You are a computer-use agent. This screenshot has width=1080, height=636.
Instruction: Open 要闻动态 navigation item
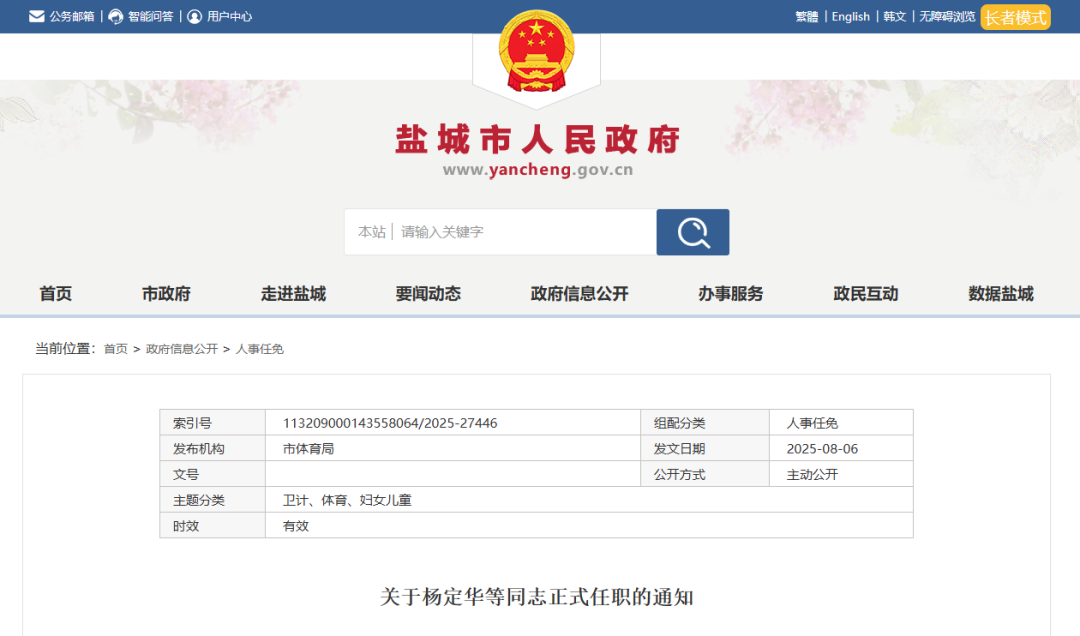428,294
